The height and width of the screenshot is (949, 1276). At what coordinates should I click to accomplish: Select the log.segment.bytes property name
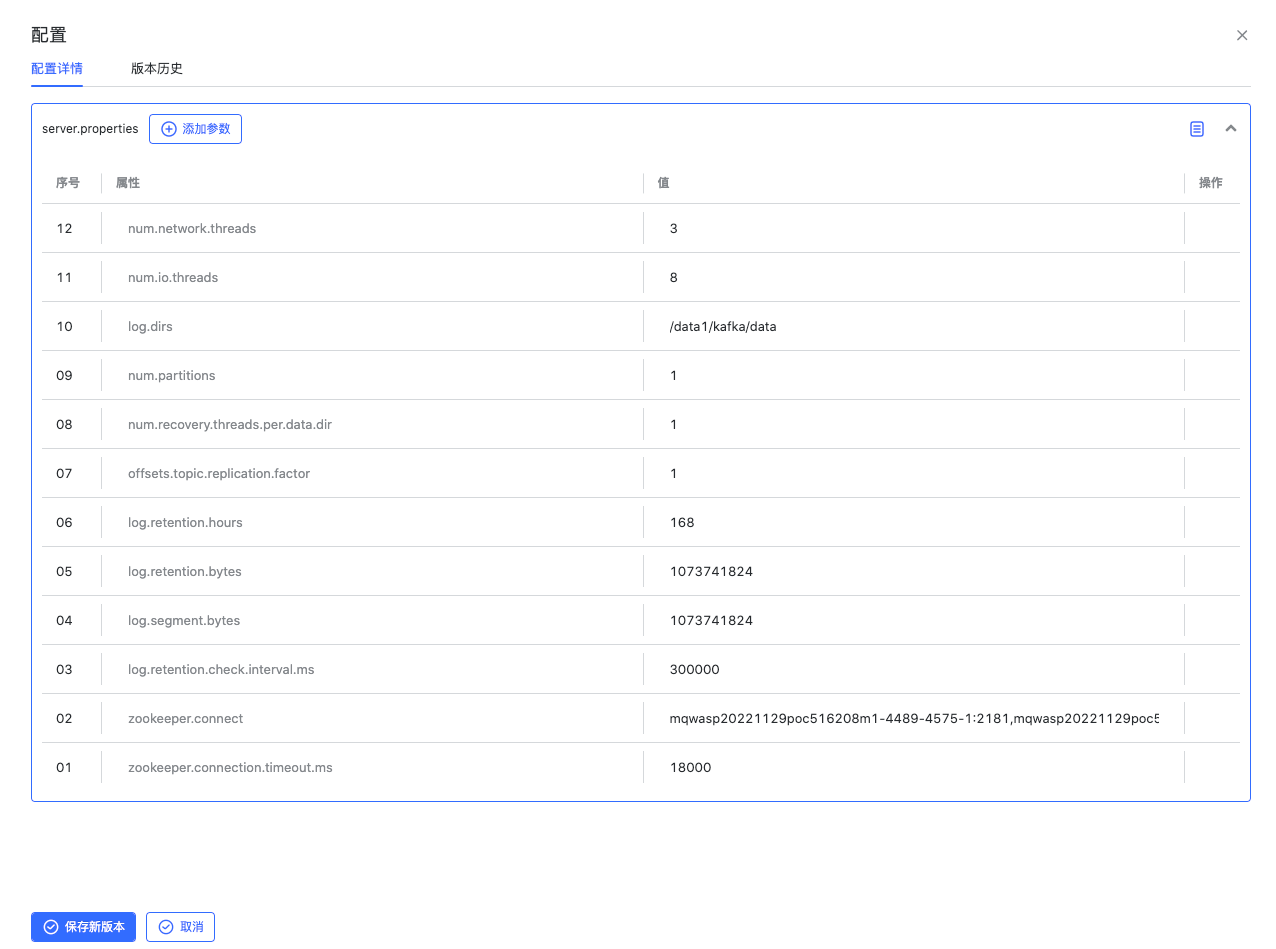point(184,621)
